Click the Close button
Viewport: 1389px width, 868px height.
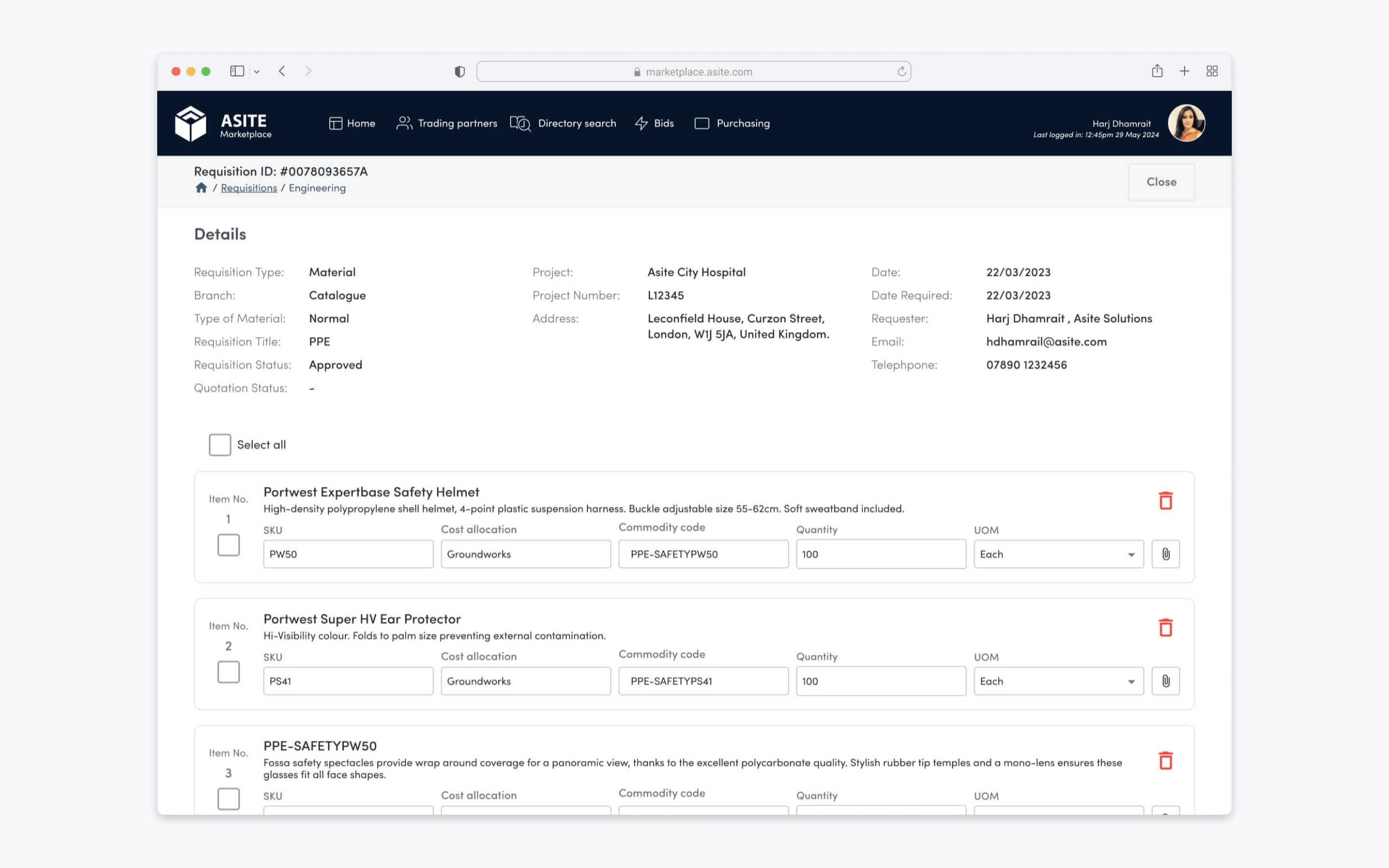click(1161, 182)
